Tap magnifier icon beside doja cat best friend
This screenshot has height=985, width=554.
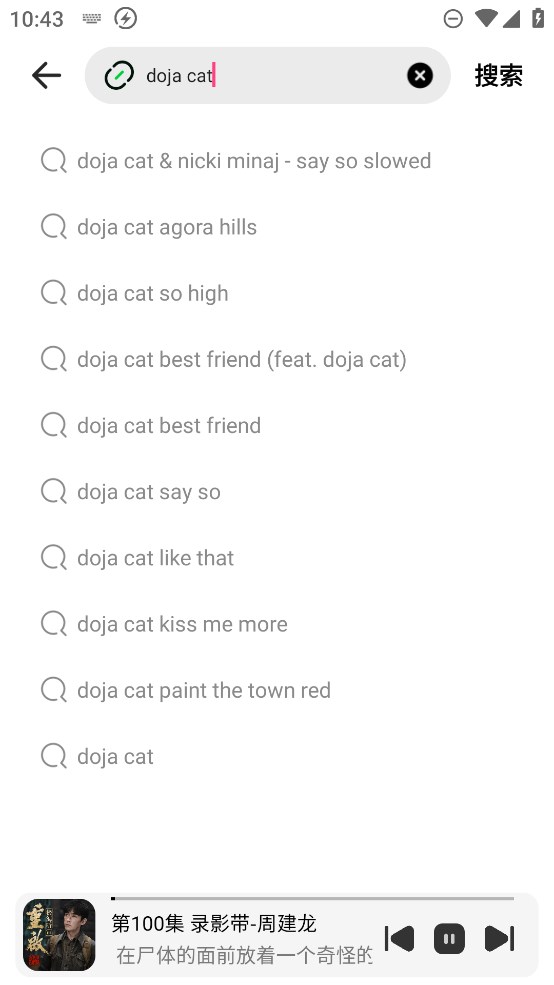point(54,425)
